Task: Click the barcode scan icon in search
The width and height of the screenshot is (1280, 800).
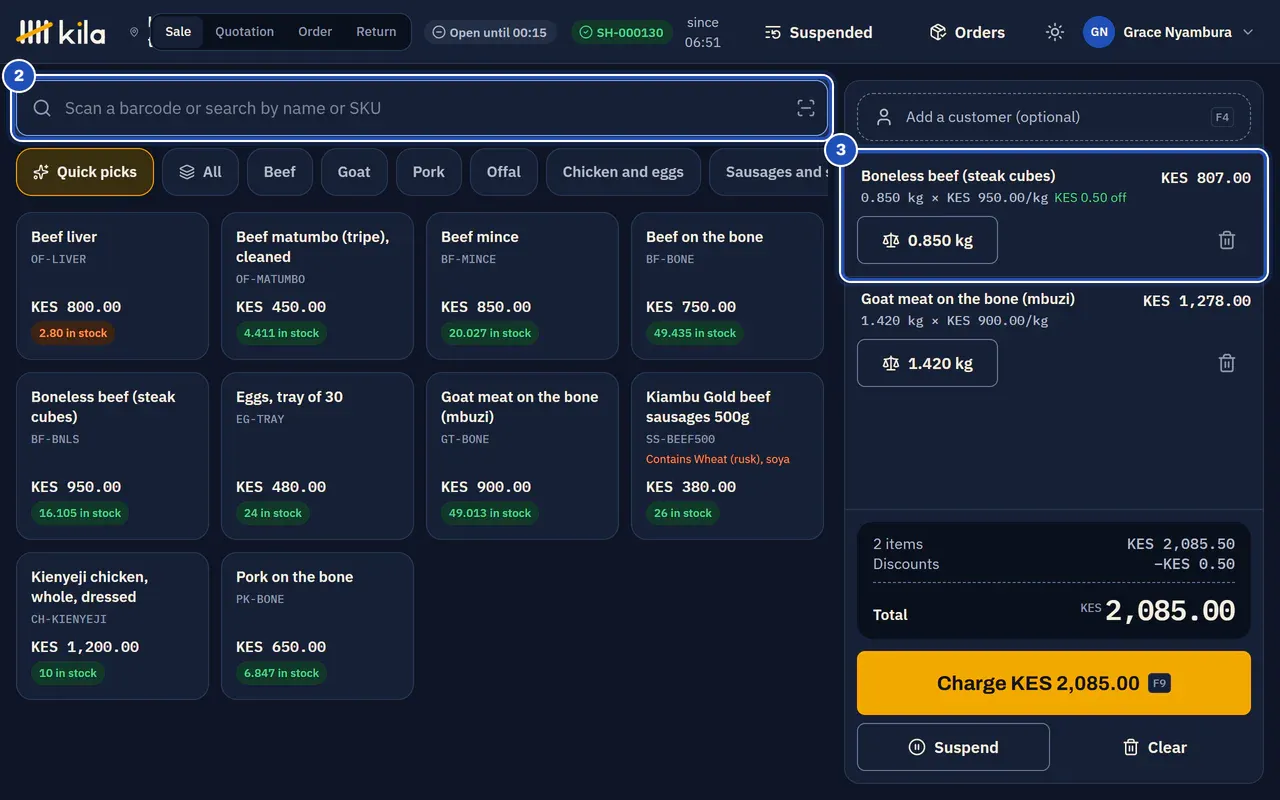Action: click(x=805, y=108)
